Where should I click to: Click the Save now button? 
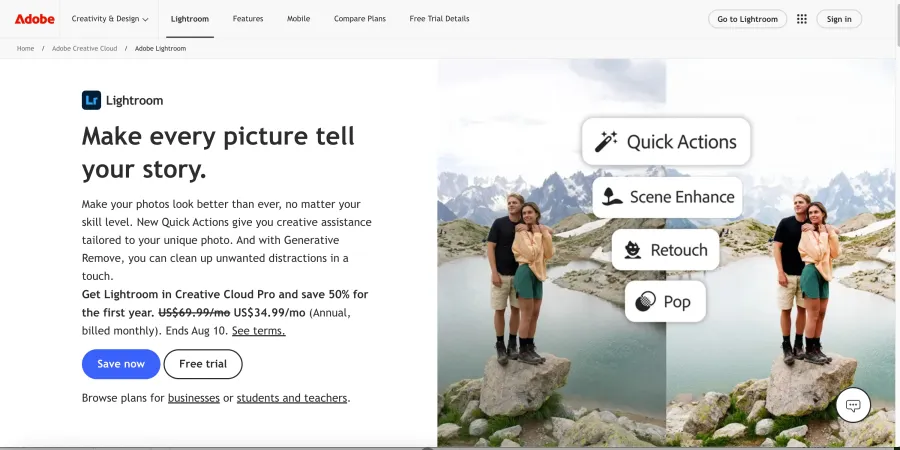click(x=121, y=364)
